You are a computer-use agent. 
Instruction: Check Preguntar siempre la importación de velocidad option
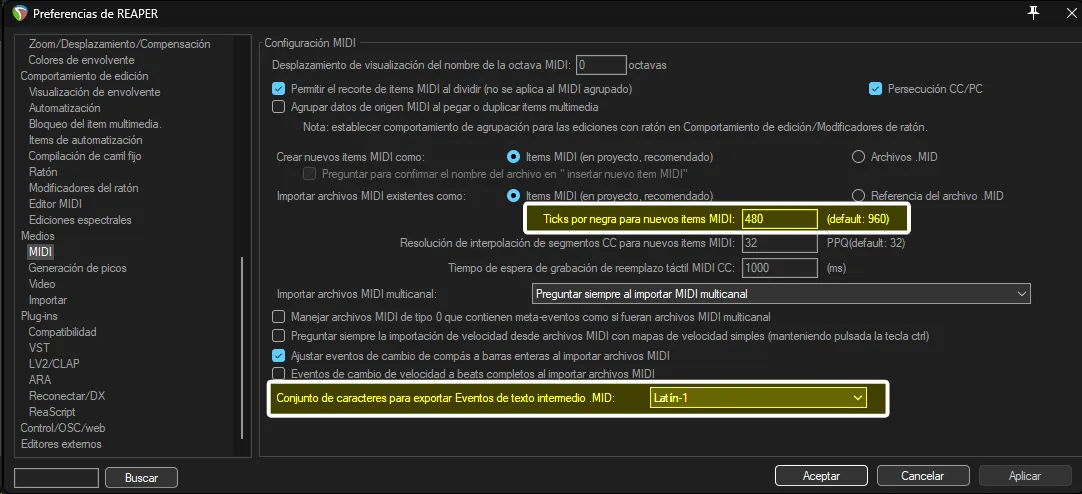(279, 336)
